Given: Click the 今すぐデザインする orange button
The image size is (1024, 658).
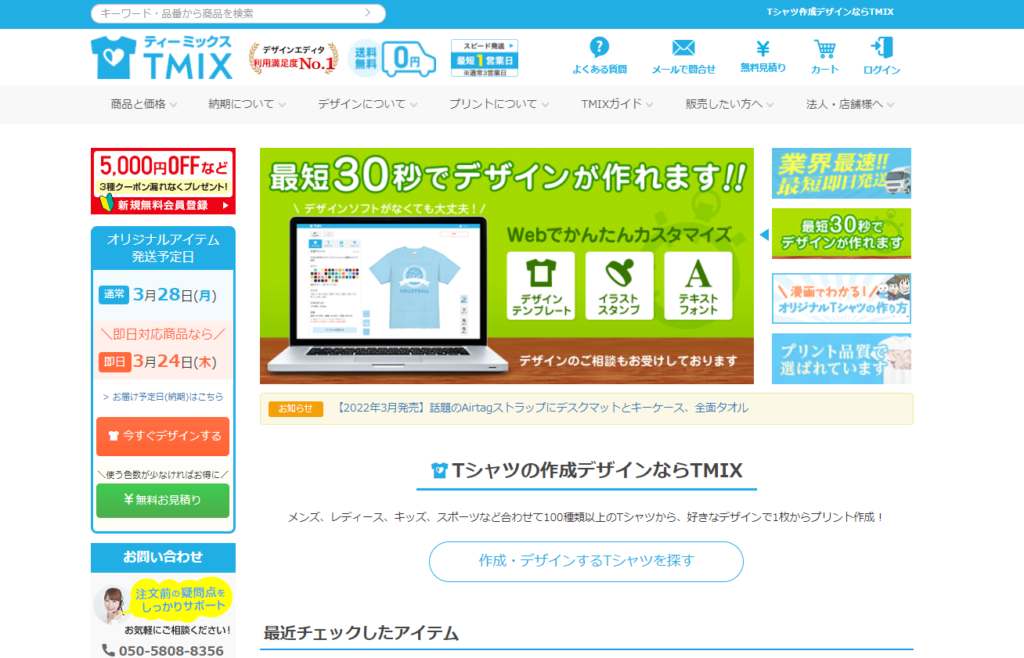Looking at the screenshot, I should click(x=163, y=436).
